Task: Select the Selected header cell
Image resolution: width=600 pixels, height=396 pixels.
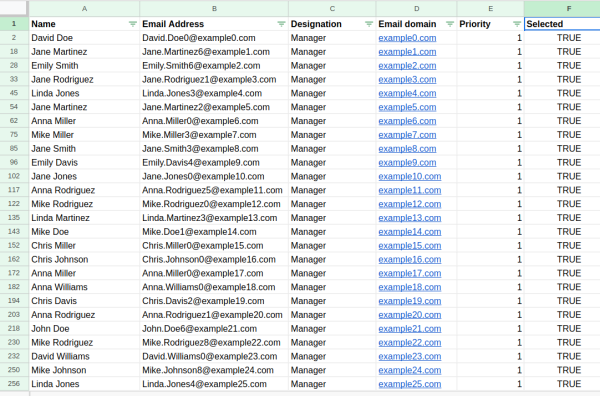Action: [x=562, y=24]
